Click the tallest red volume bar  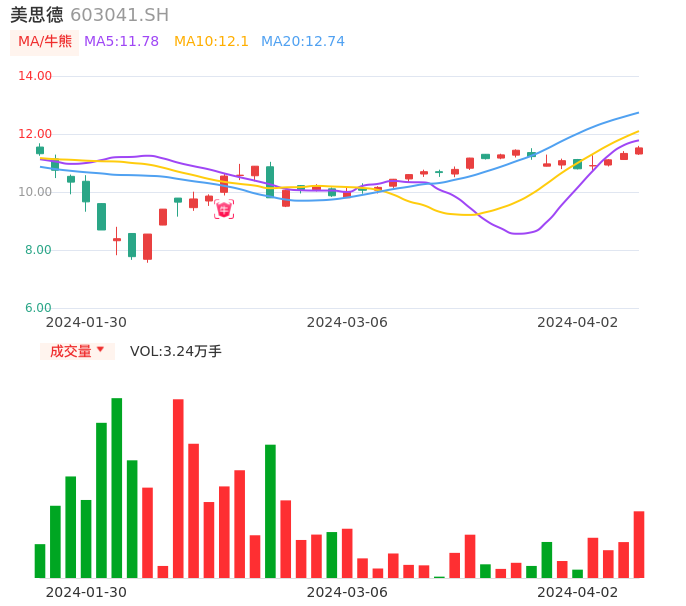(x=178, y=488)
